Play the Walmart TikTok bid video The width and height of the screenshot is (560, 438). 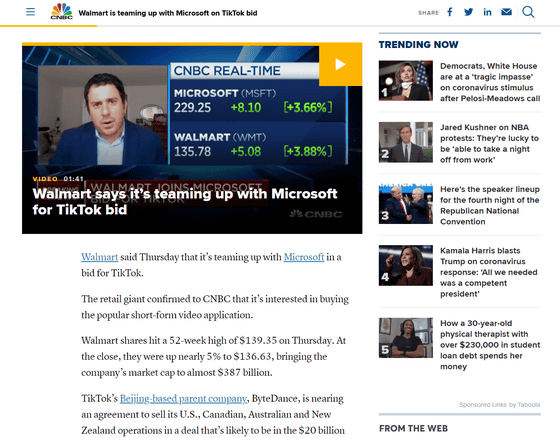[x=340, y=64]
